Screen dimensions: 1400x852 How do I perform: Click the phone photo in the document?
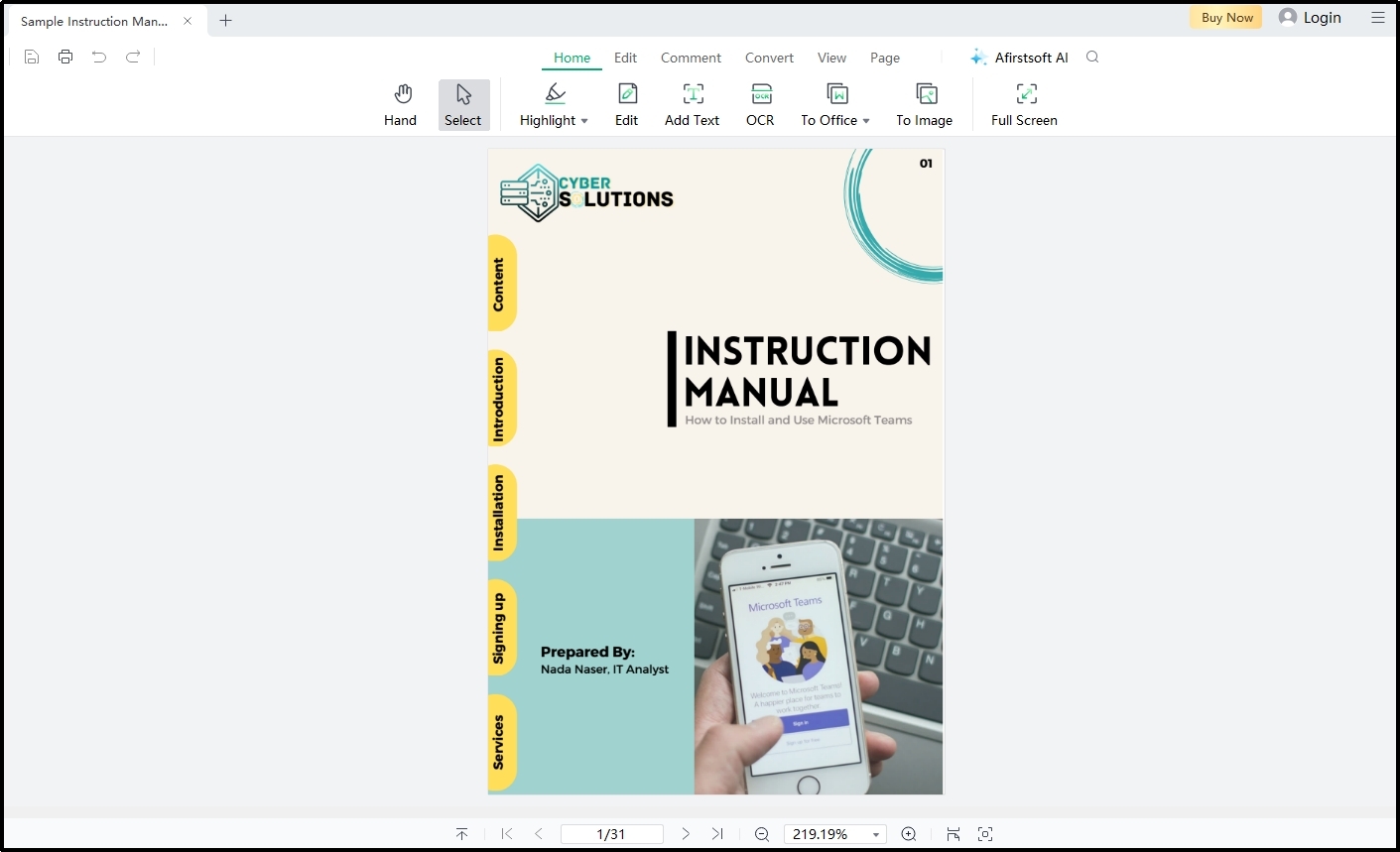click(819, 657)
